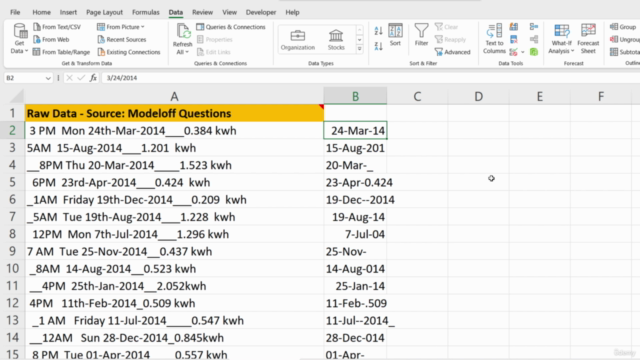Open the File tab

click(15, 12)
